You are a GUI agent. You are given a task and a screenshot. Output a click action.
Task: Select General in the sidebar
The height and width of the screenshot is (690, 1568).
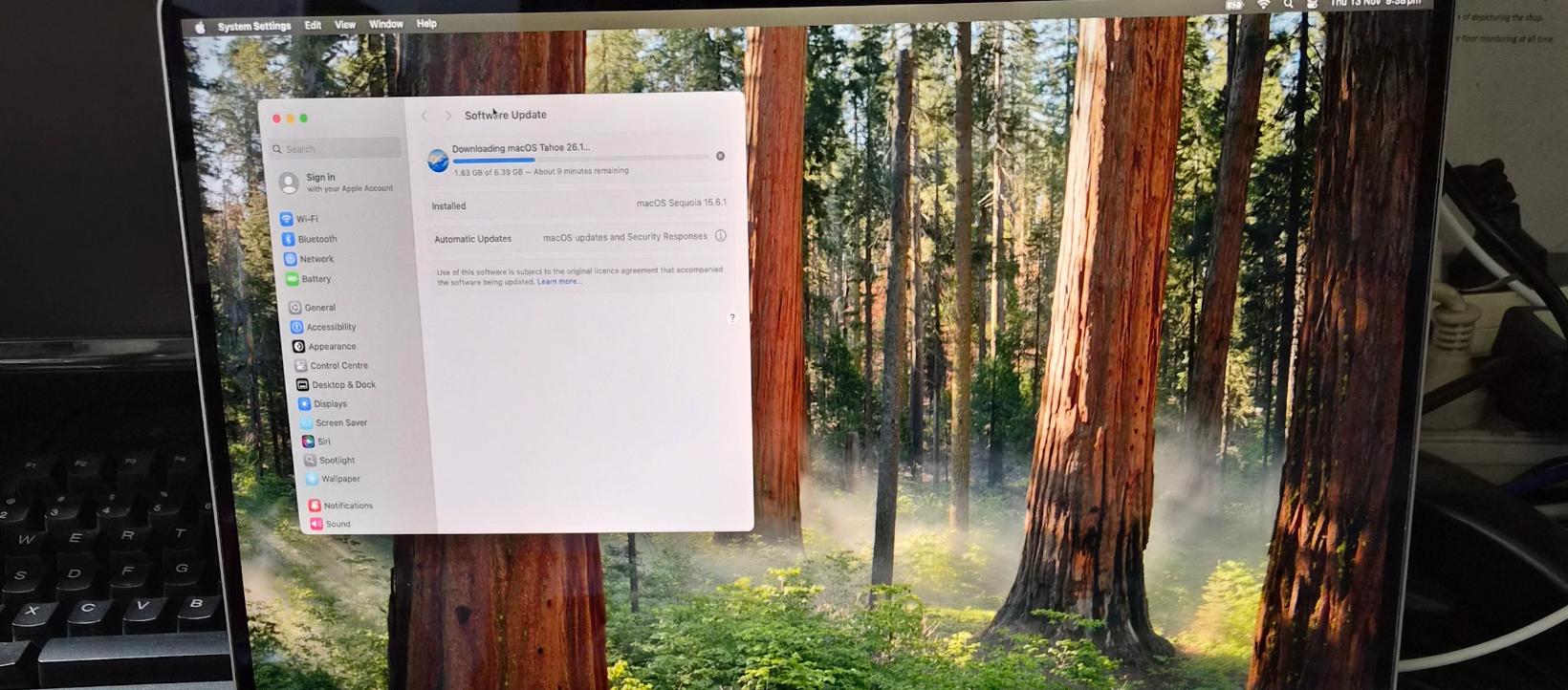pos(313,308)
